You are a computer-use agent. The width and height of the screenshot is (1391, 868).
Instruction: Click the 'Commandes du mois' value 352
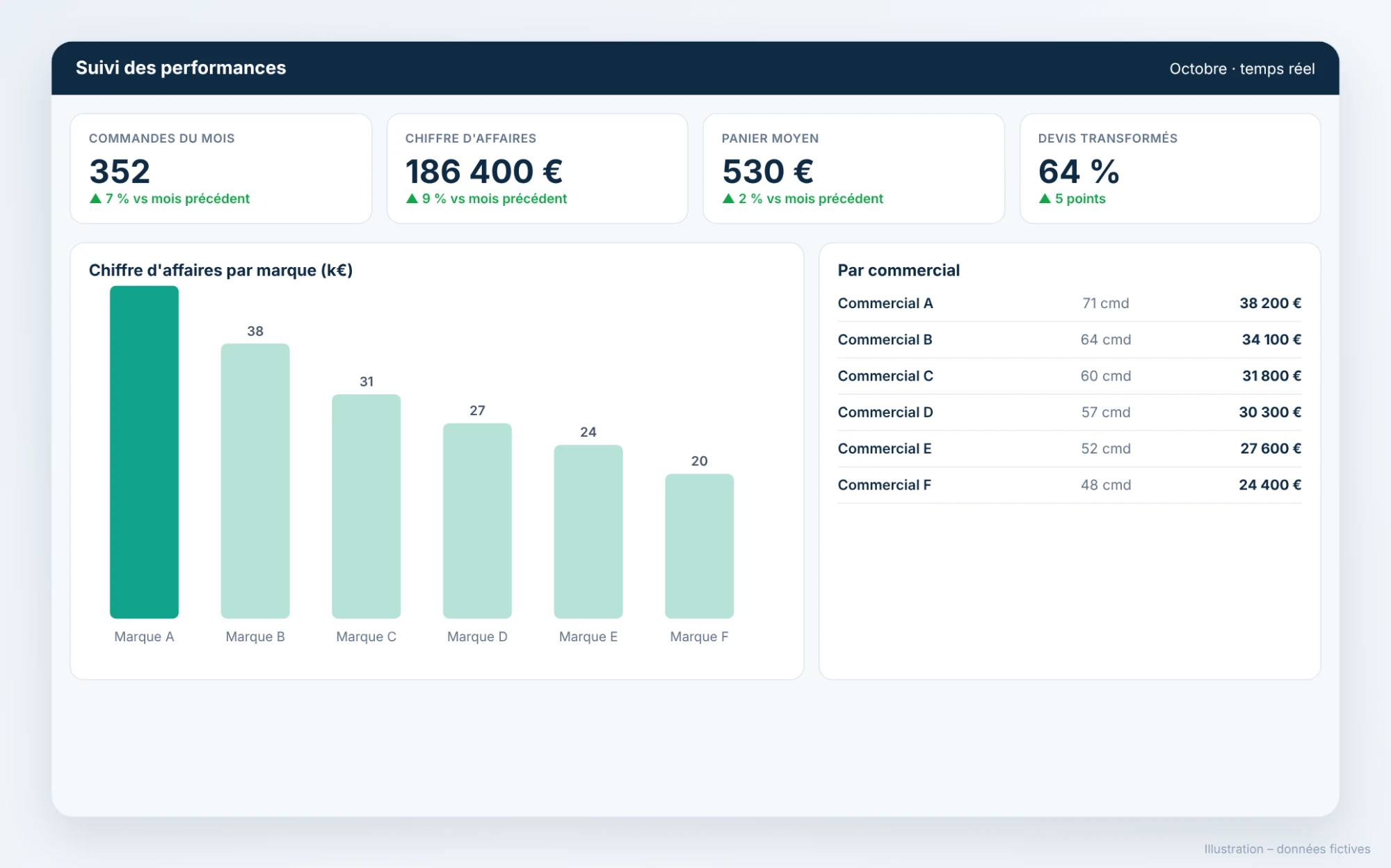coord(120,171)
